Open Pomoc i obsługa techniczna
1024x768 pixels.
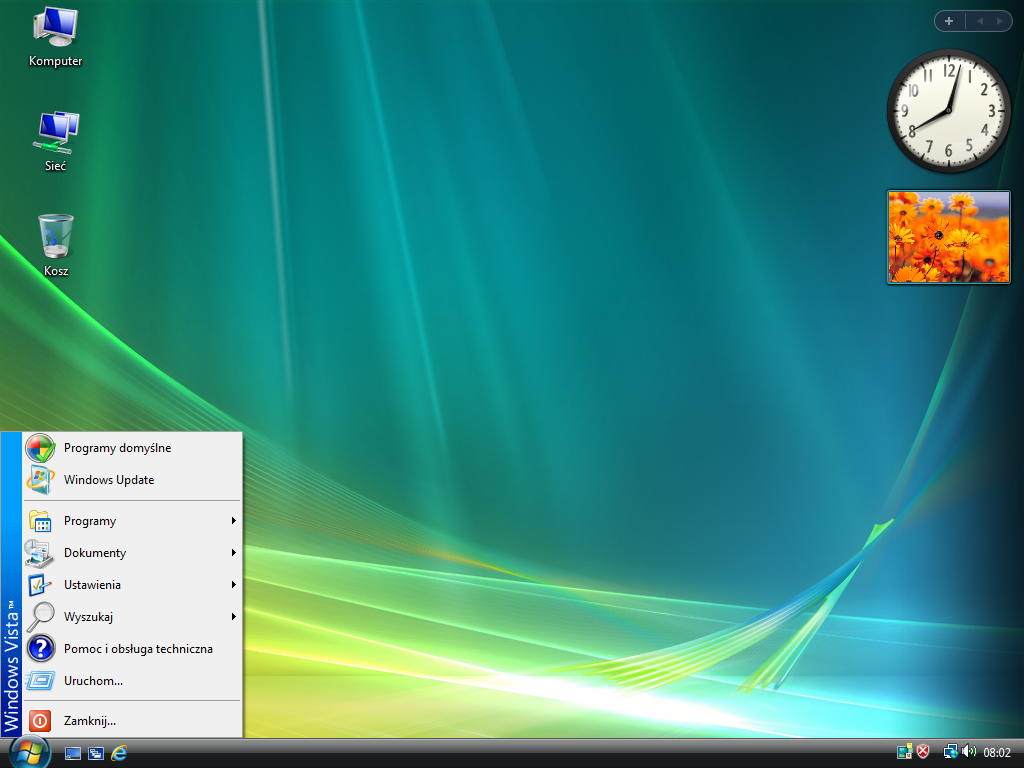133,649
